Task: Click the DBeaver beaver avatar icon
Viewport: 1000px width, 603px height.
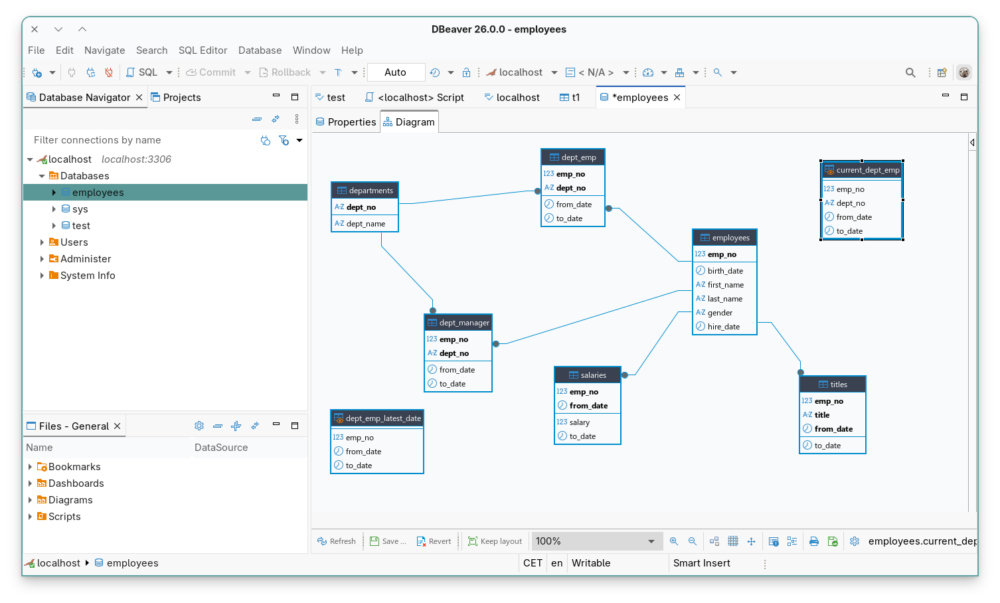Action: pyautogui.click(x=964, y=73)
